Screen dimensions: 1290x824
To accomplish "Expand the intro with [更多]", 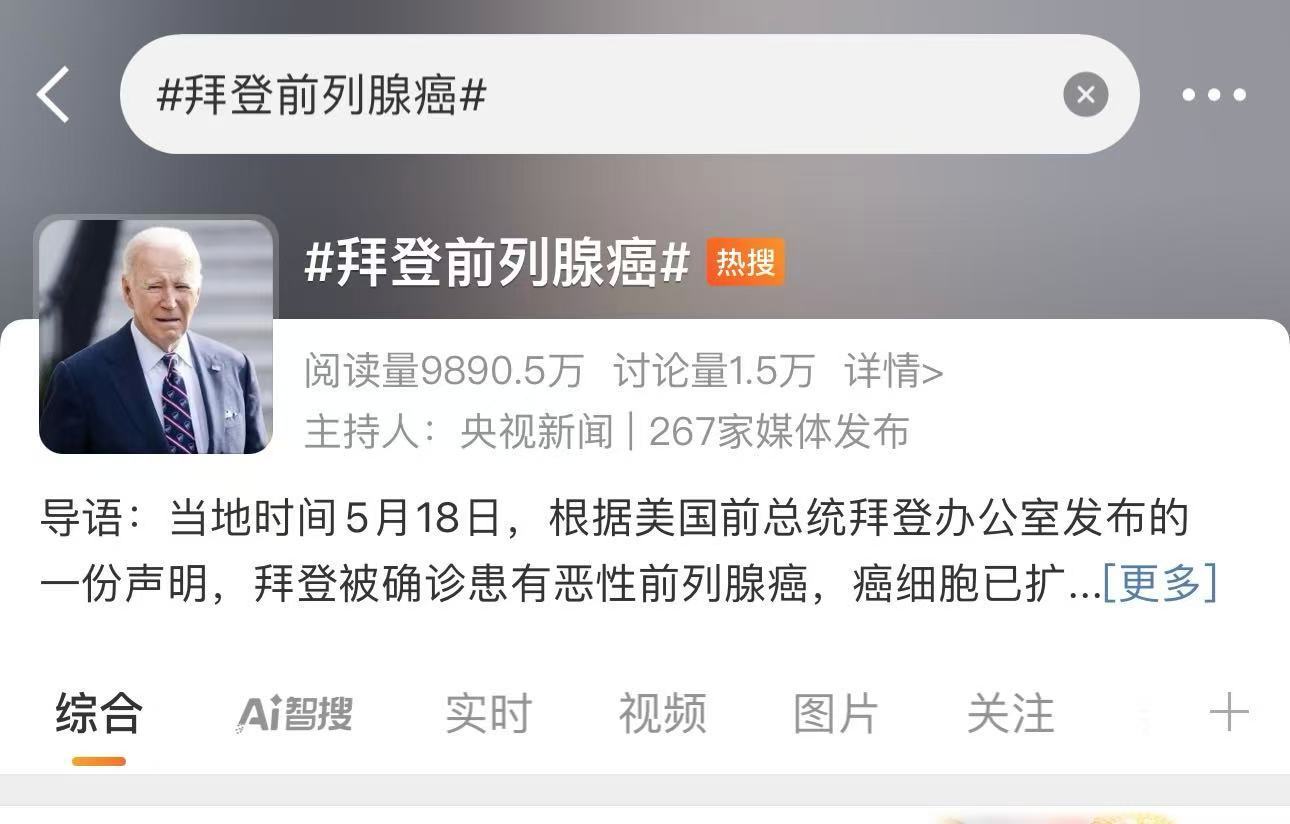I will pos(1159,582).
